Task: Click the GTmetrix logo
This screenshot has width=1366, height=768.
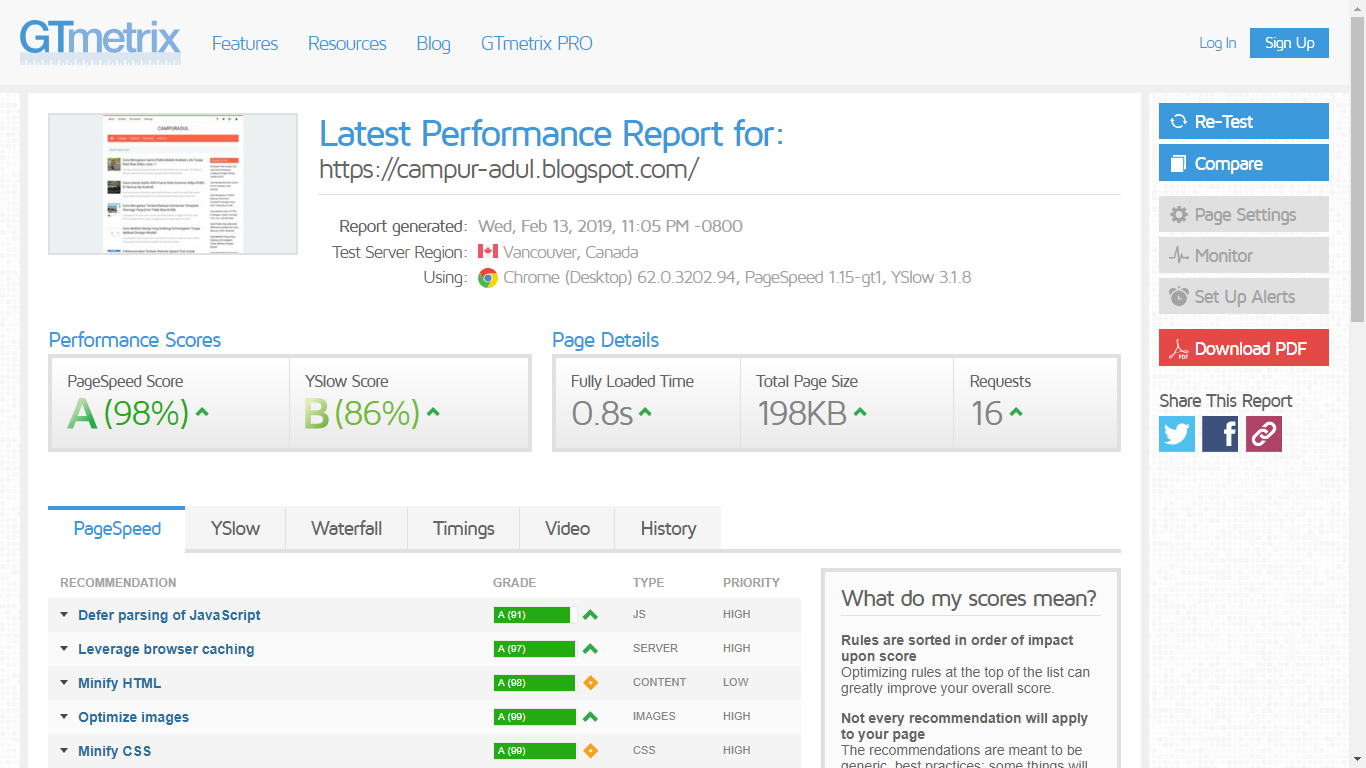Action: (x=100, y=42)
